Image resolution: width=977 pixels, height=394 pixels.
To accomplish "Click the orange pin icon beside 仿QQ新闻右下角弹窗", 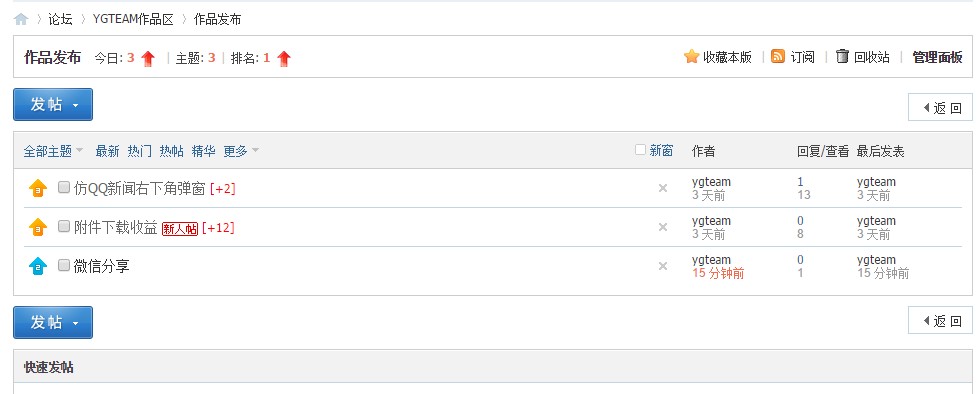I will click(38, 188).
